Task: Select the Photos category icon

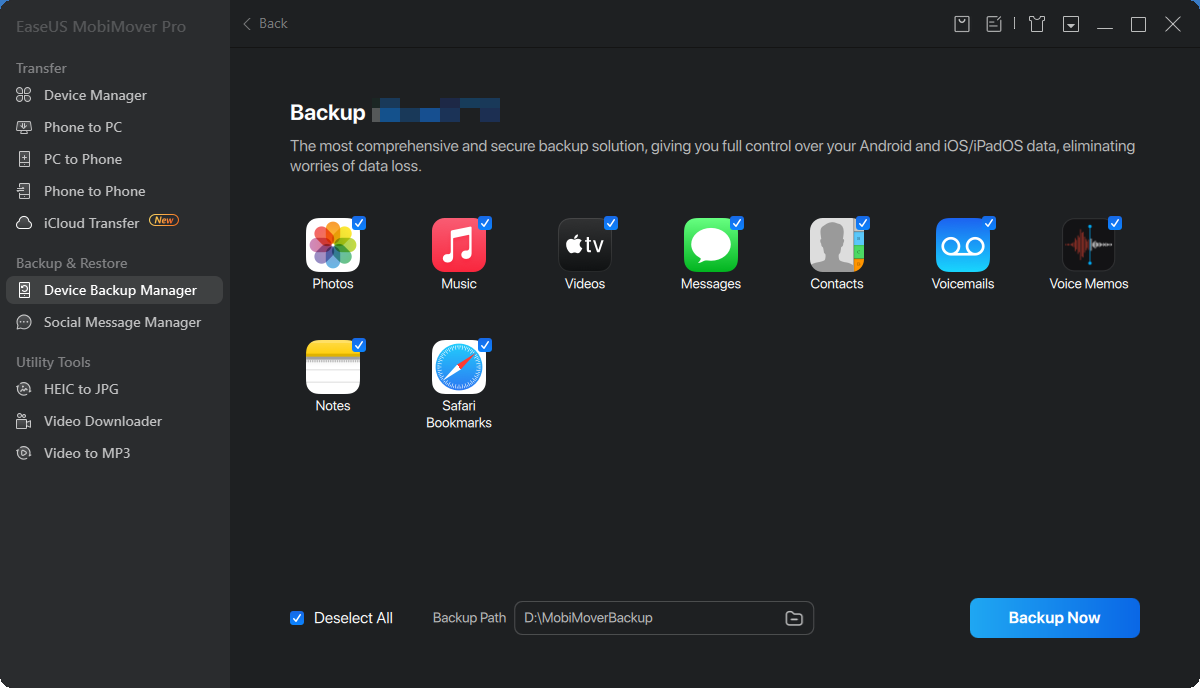Action: coord(333,245)
